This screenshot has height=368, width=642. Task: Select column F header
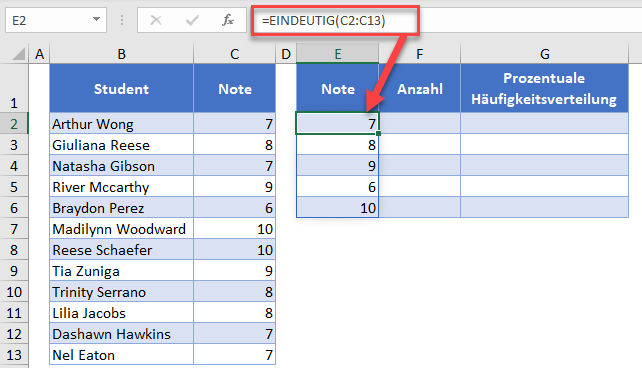(x=419, y=54)
